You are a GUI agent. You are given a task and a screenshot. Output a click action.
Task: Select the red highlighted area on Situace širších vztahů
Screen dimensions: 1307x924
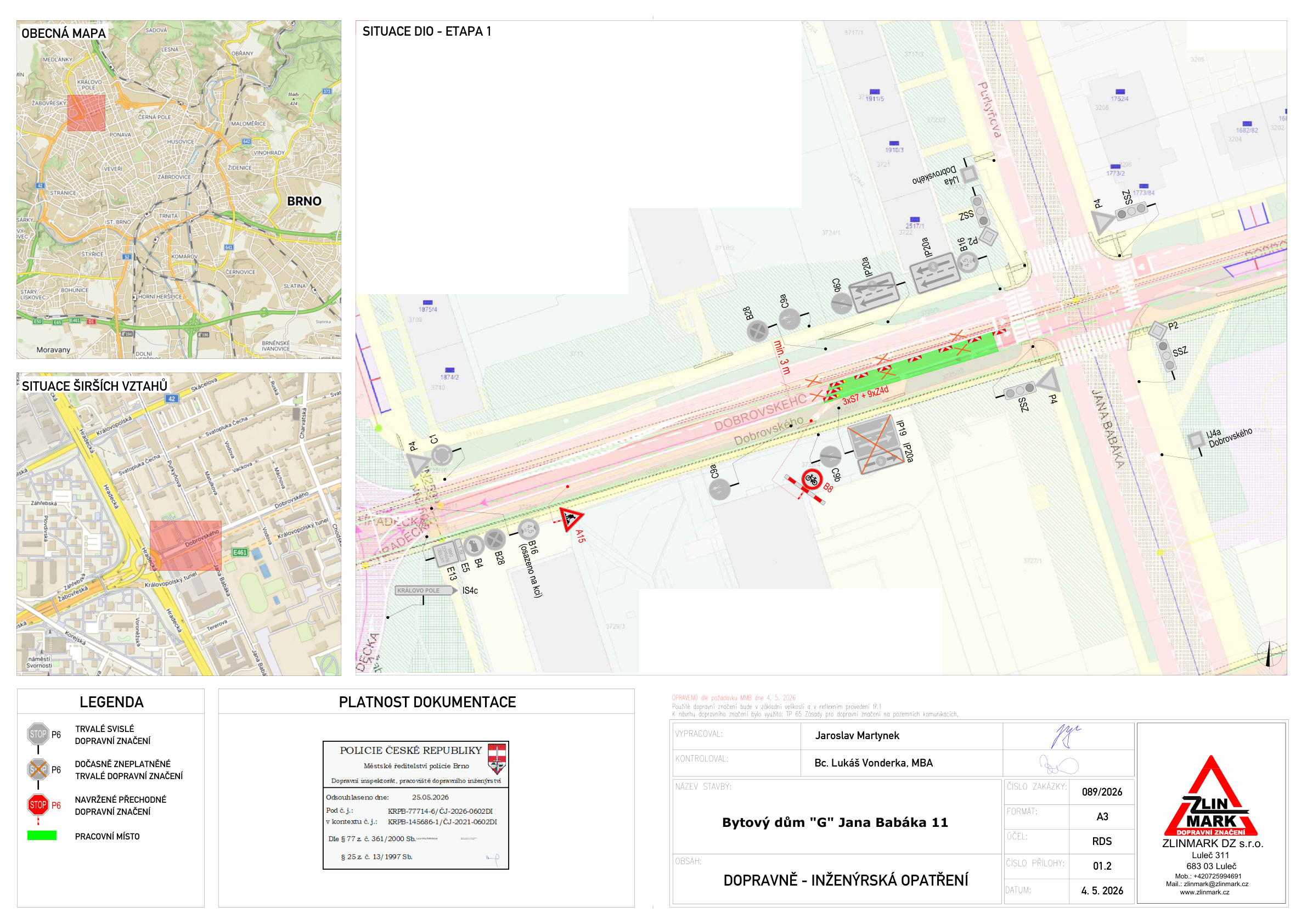tap(185, 545)
